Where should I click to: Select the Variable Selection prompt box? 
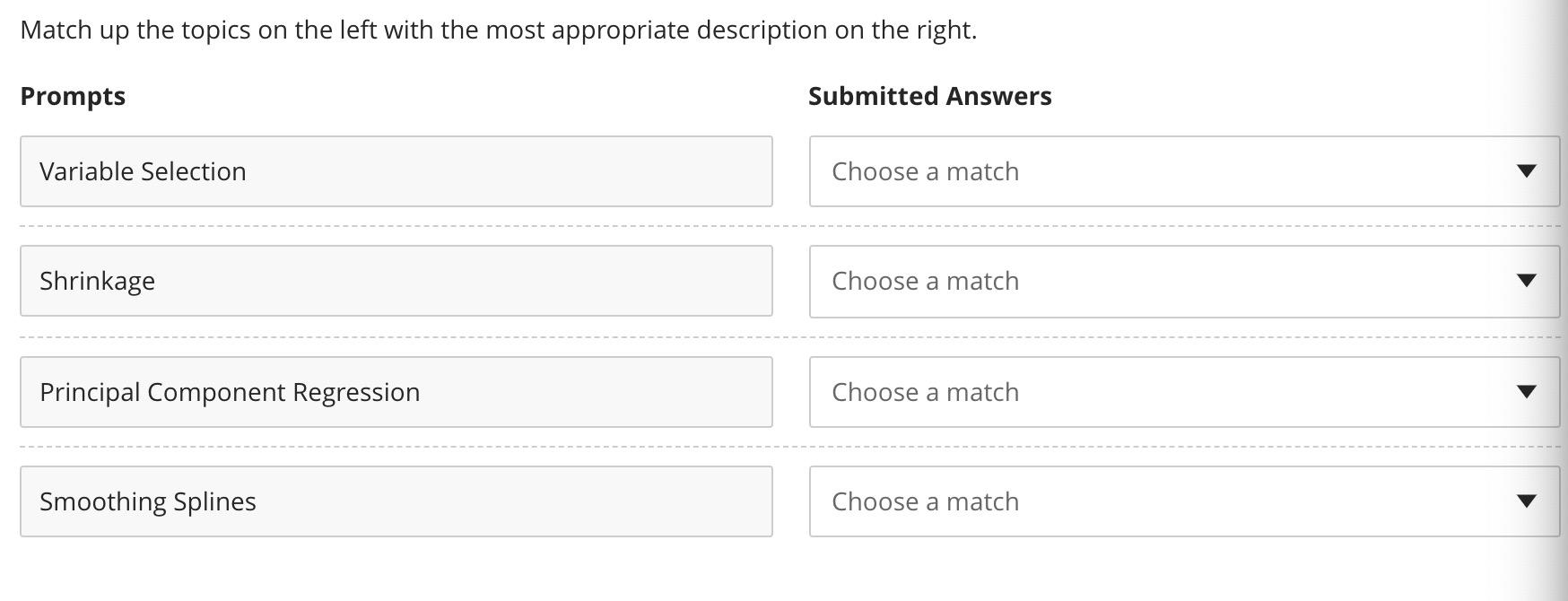pyautogui.click(x=395, y=170)
